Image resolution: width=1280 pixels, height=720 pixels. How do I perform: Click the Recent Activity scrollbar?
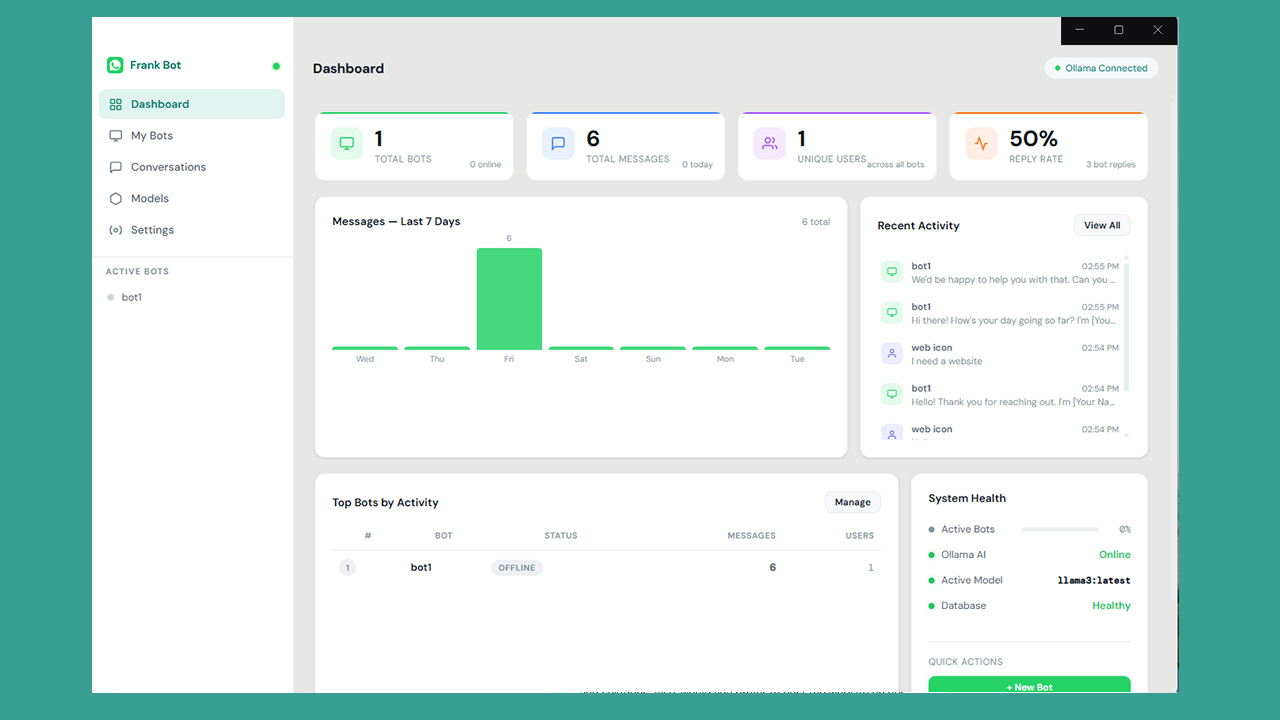(x=1127, y=326)
